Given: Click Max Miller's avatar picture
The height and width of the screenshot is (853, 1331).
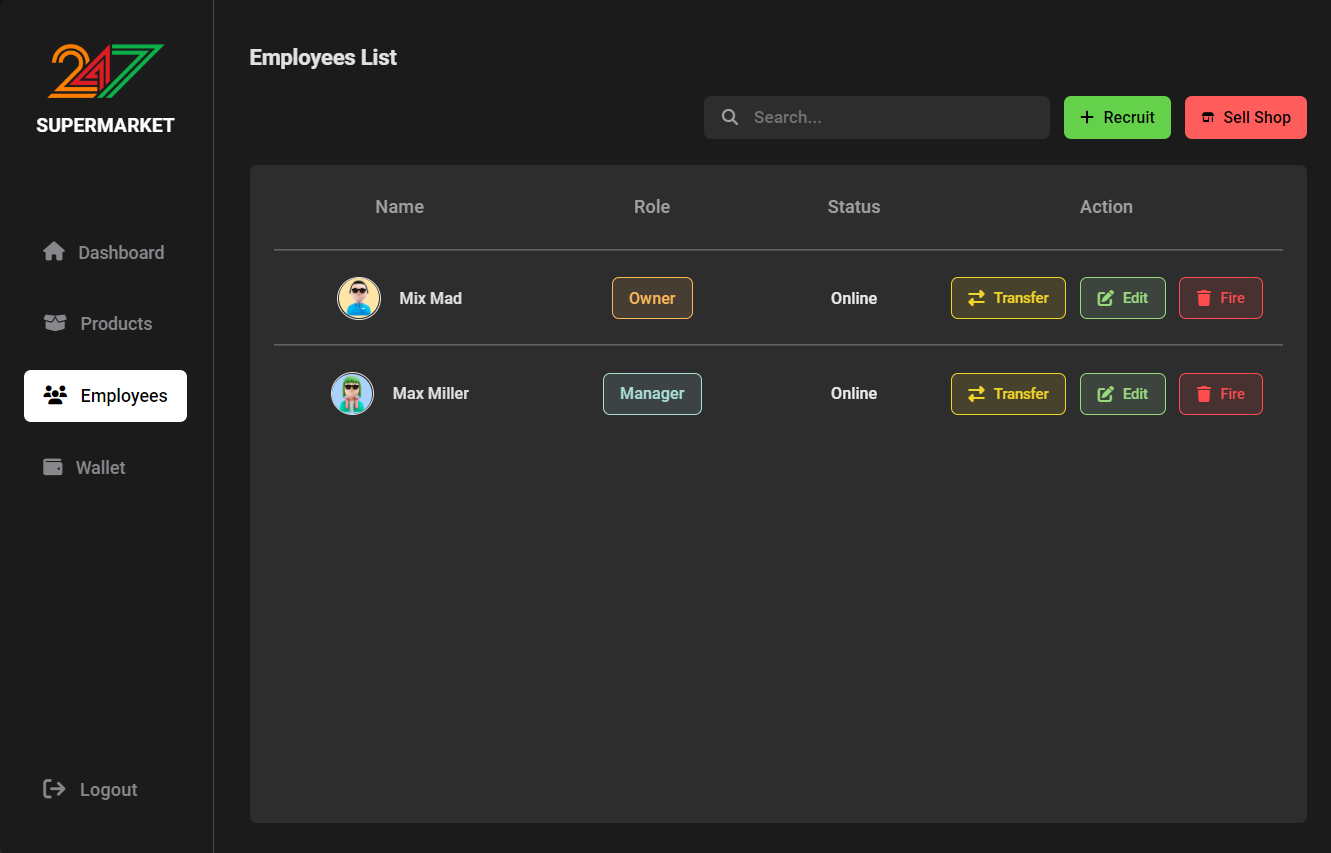Looking at the screenshot, I should click(x=352, y=393).
